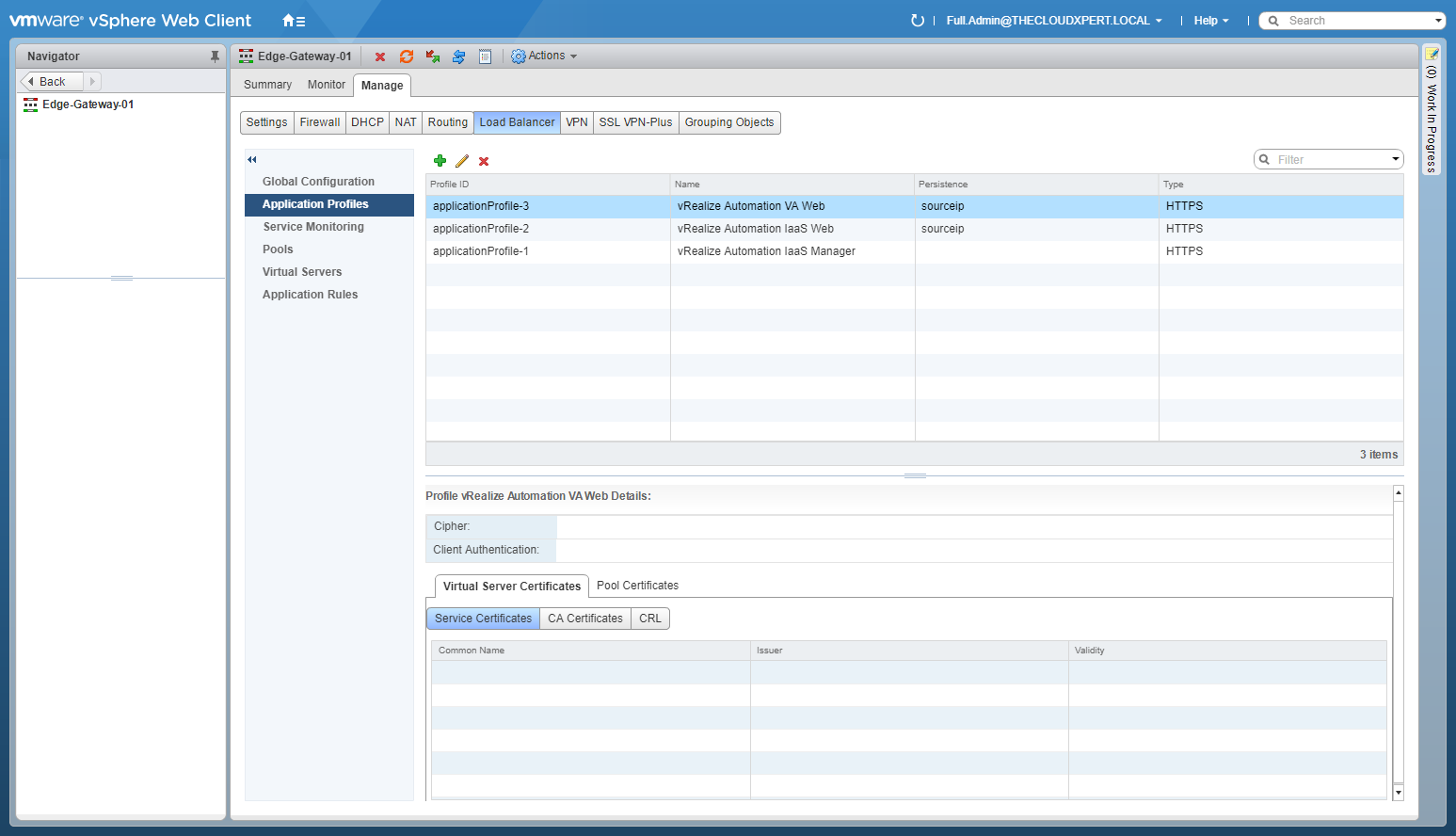
Task: Click the orange refresh icon in Edge-Gateway toolbar
Action: point(407,56)
